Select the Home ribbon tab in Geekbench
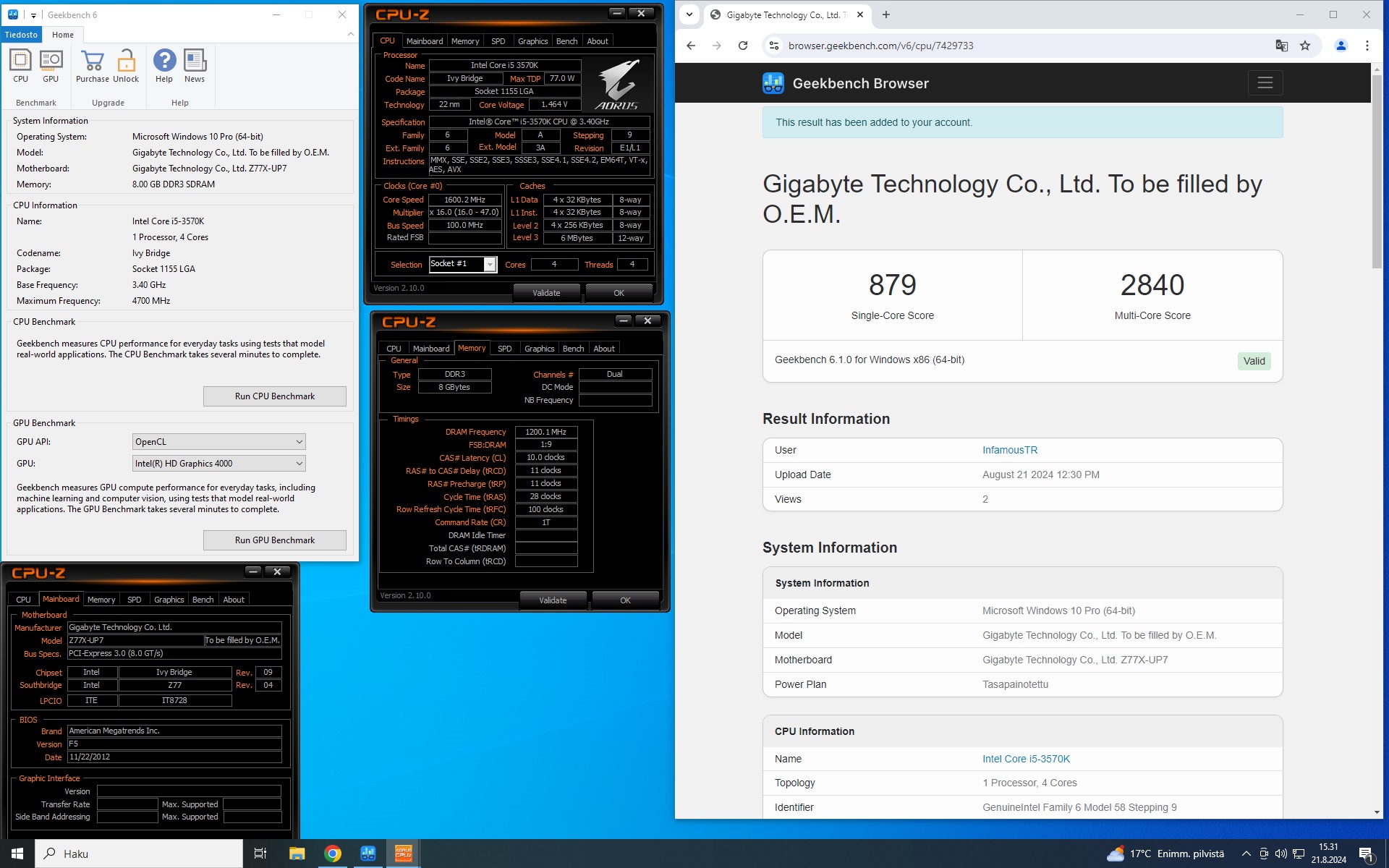The width and height of the screenshot is (1389, 868). [63, 35]
